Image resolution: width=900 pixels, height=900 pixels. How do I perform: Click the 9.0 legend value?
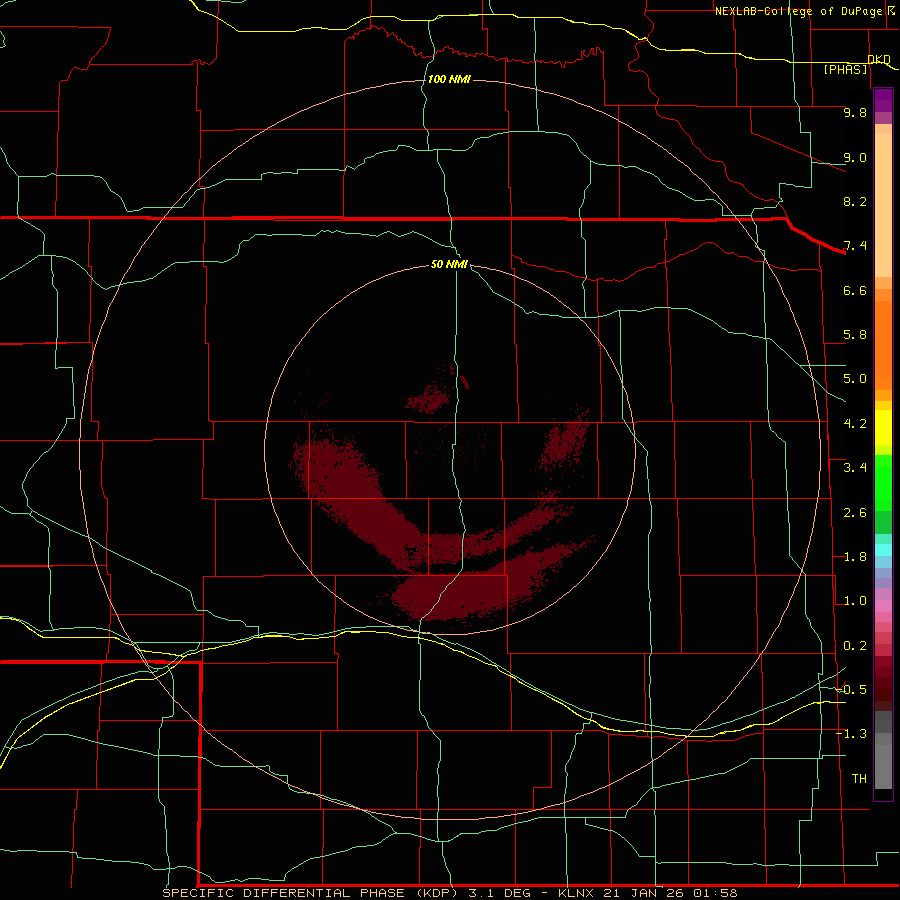point(855,157)
